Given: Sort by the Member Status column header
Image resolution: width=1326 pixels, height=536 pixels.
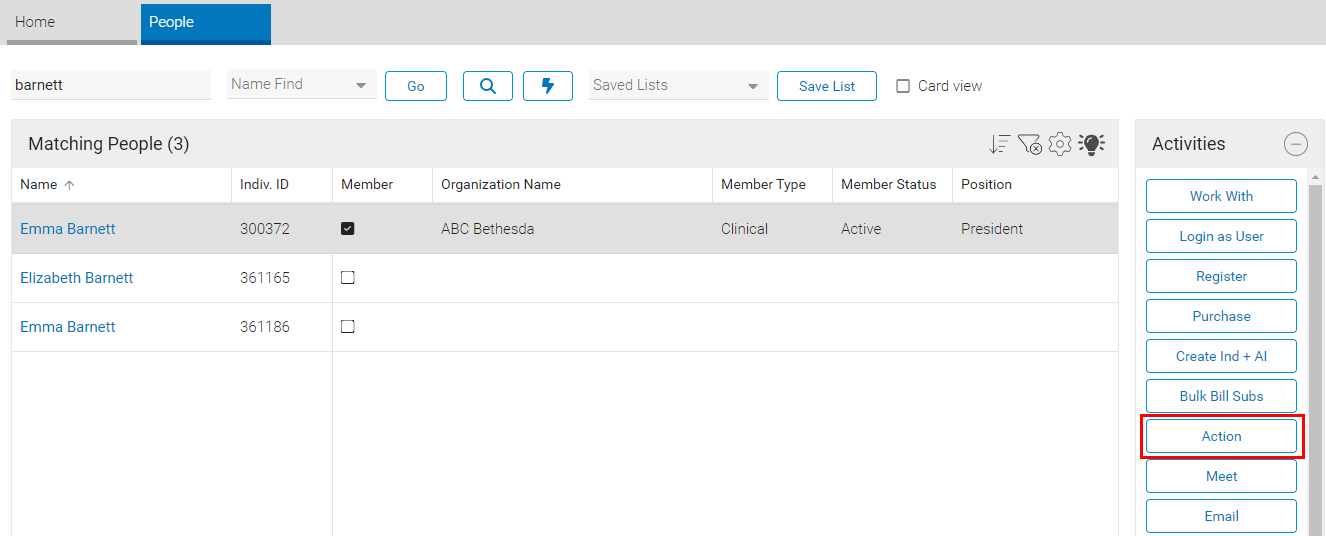Looking at the screenshot, I should 892,185.
